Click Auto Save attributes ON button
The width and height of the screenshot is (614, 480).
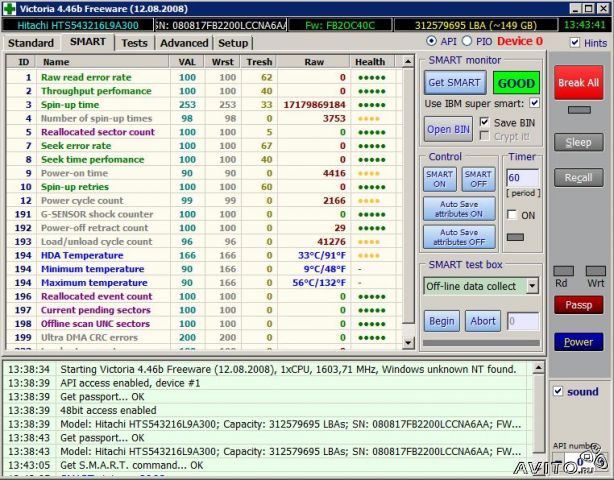coord(459,209)
